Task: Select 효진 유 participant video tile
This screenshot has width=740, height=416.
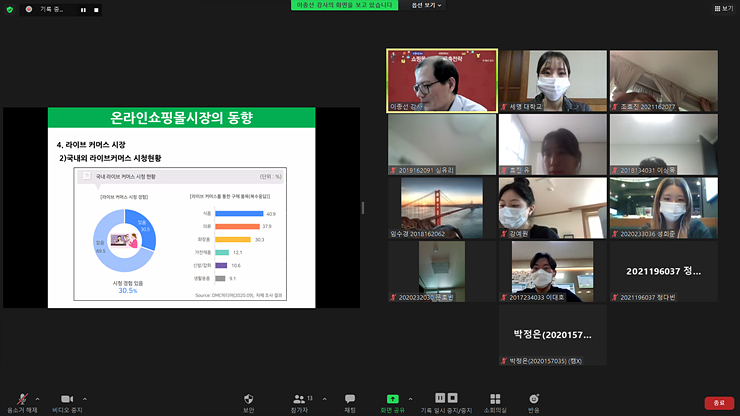Action: point(553,144)
